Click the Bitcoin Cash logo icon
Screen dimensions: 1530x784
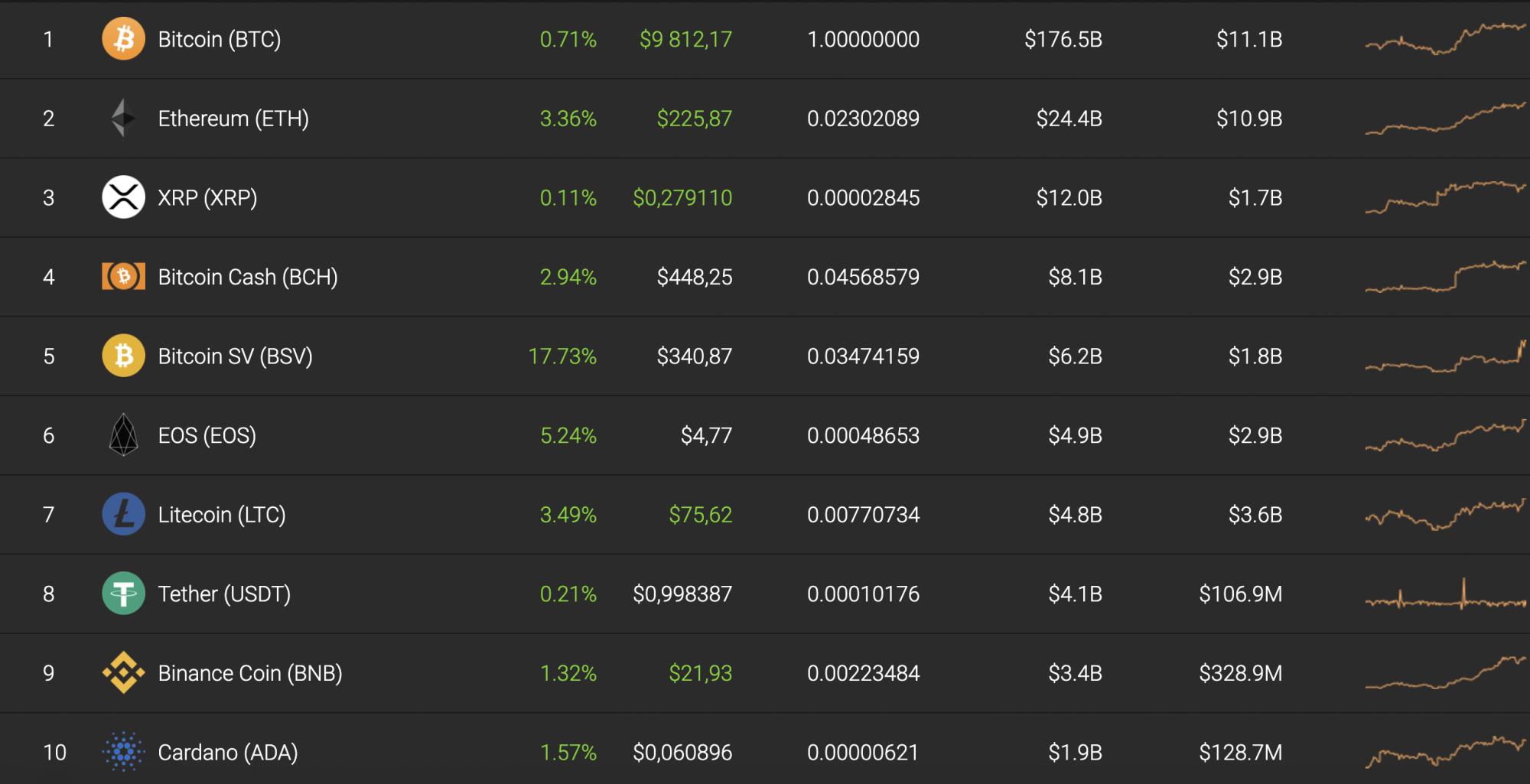123,276
